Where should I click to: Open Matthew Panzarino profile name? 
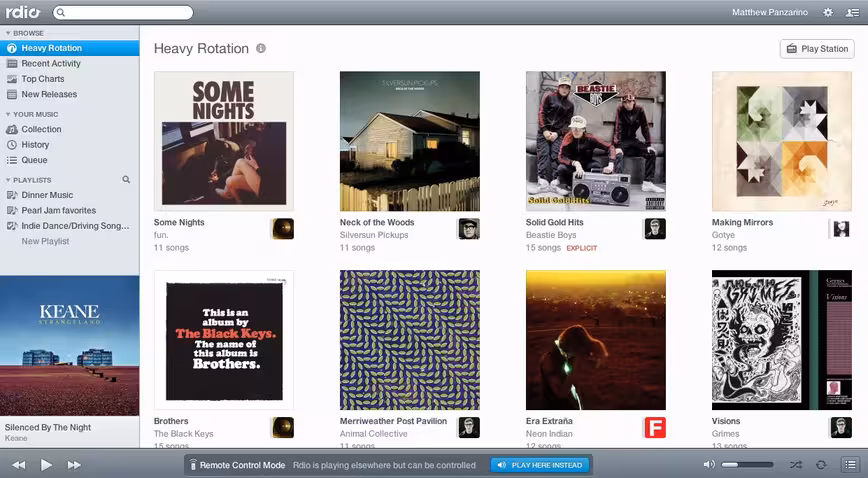click(x=769, y=12)
